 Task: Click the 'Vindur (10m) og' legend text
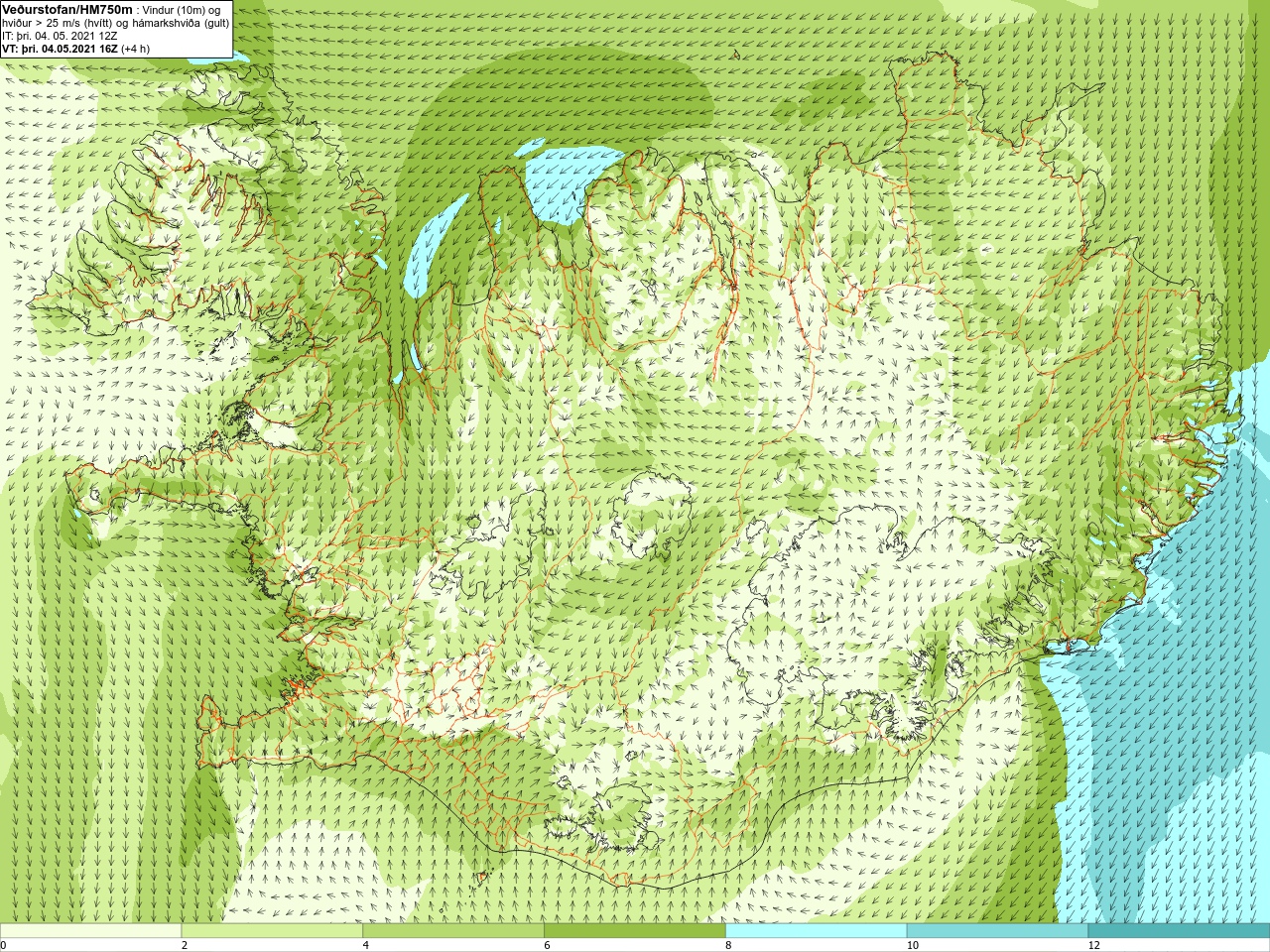pyautogui.click(x=182, y=10)
